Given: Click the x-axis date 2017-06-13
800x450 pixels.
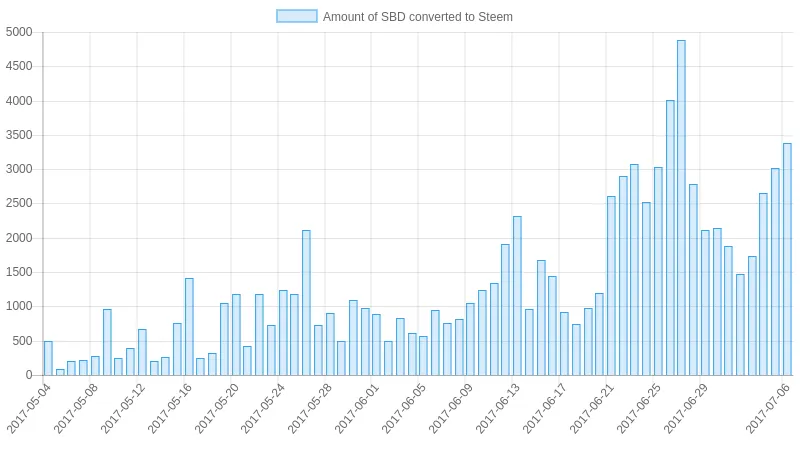Looking at the screenshot, I should coord(497,409).
